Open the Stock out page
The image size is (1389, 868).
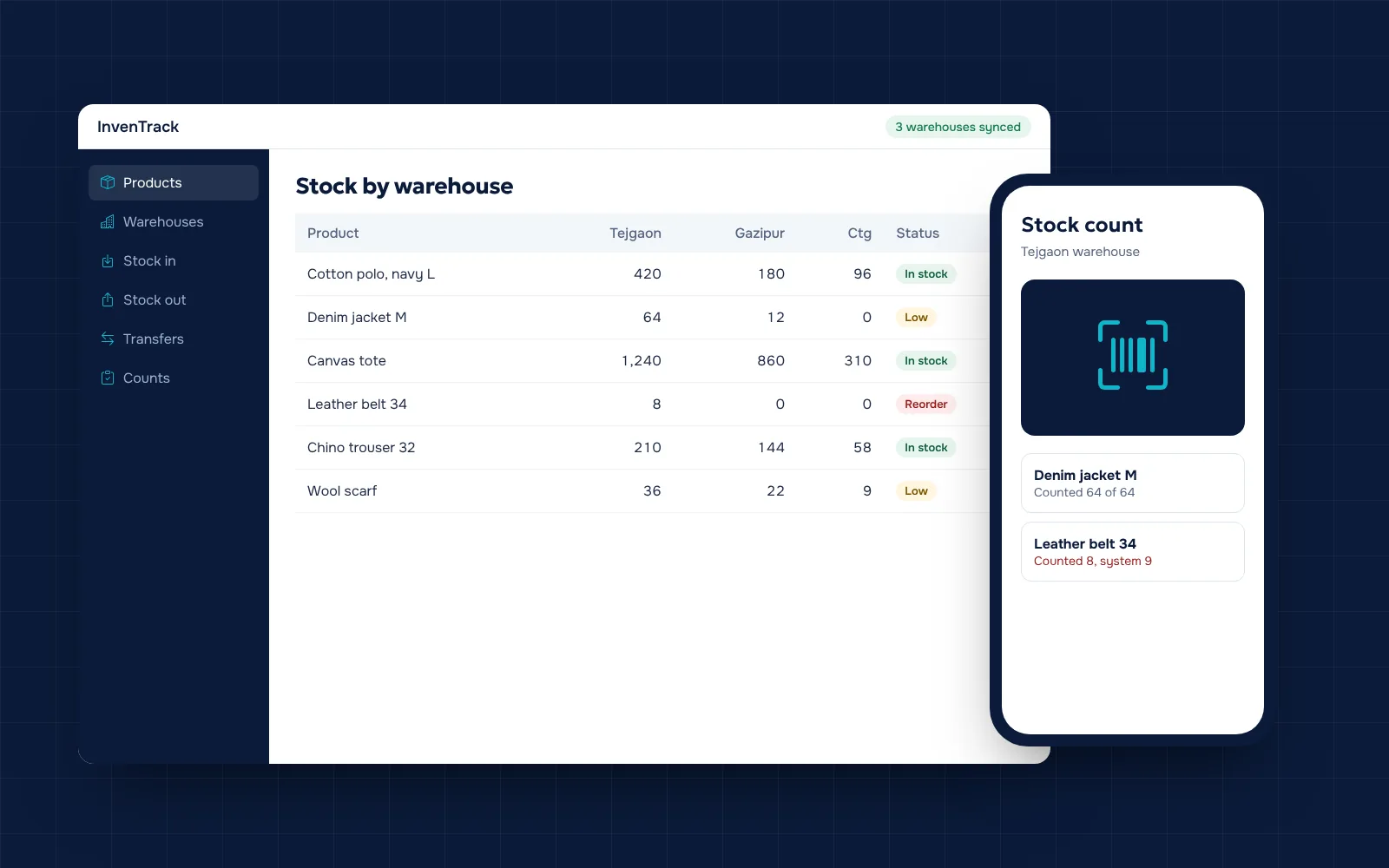point(174,299)
